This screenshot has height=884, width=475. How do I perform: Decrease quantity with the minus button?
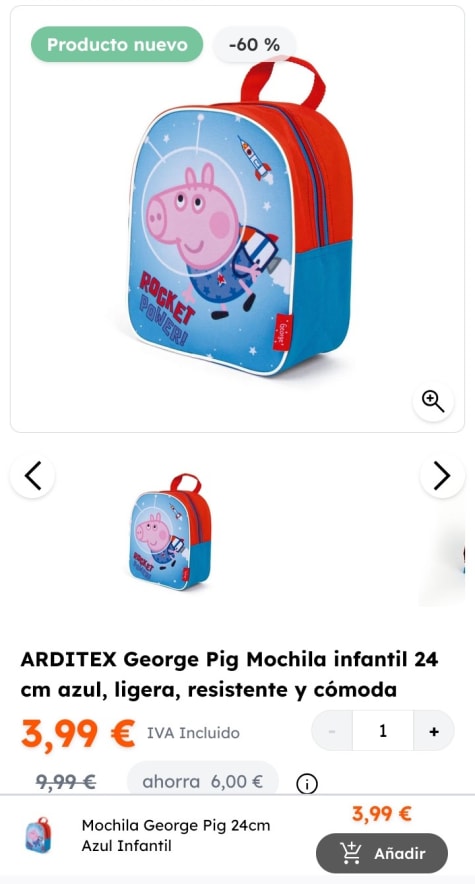(x=332, y=731)
